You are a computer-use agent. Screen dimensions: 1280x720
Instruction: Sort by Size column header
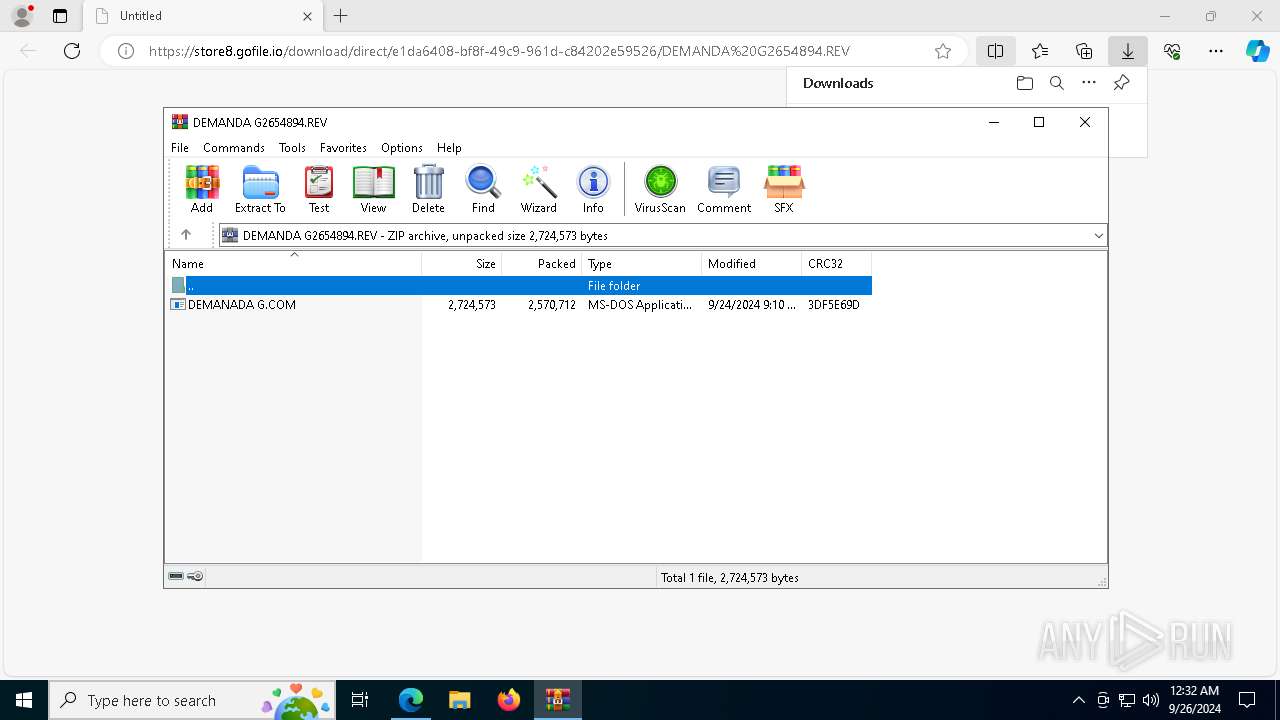tap(461, 264)
